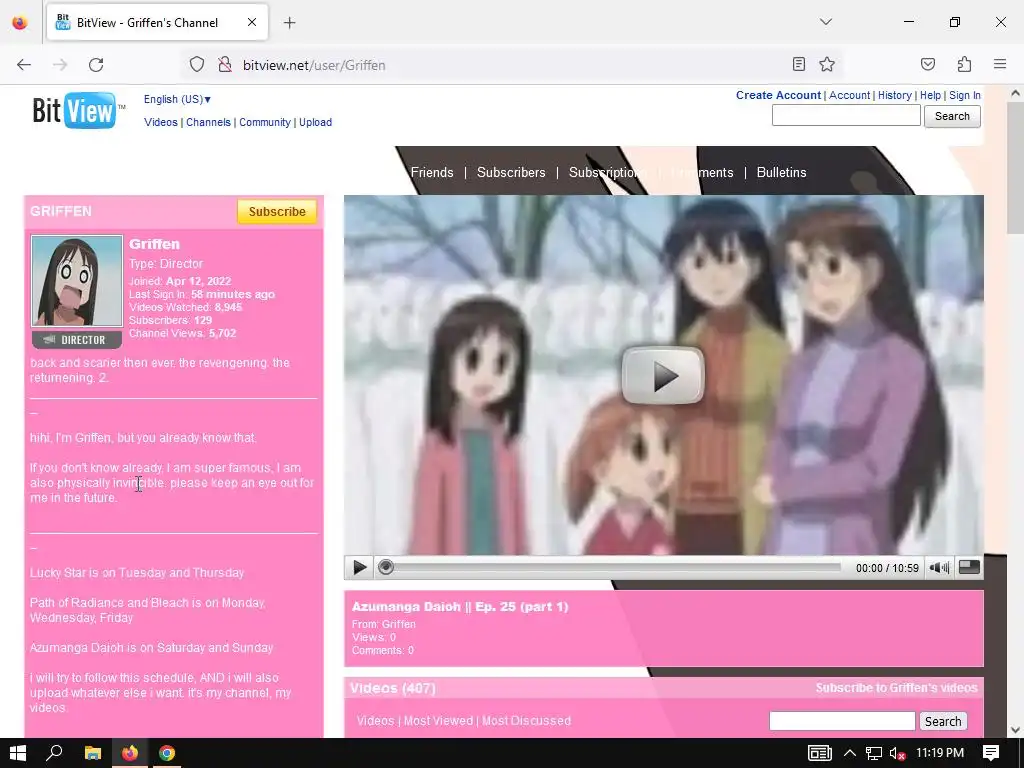Viewport: 1024px width, 768px height.
Task: Click the insecure connection lock icon
Action: [x=225, y=65]
